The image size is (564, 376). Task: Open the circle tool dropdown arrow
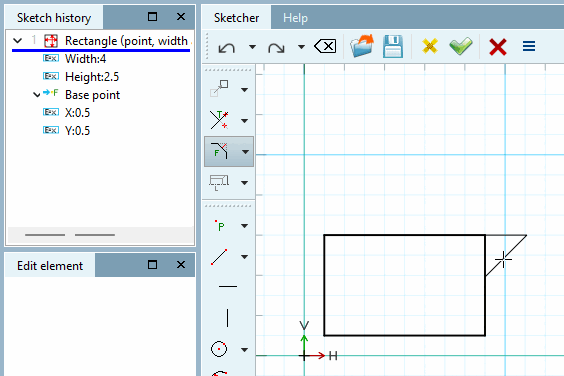click(x=245, y=349)
